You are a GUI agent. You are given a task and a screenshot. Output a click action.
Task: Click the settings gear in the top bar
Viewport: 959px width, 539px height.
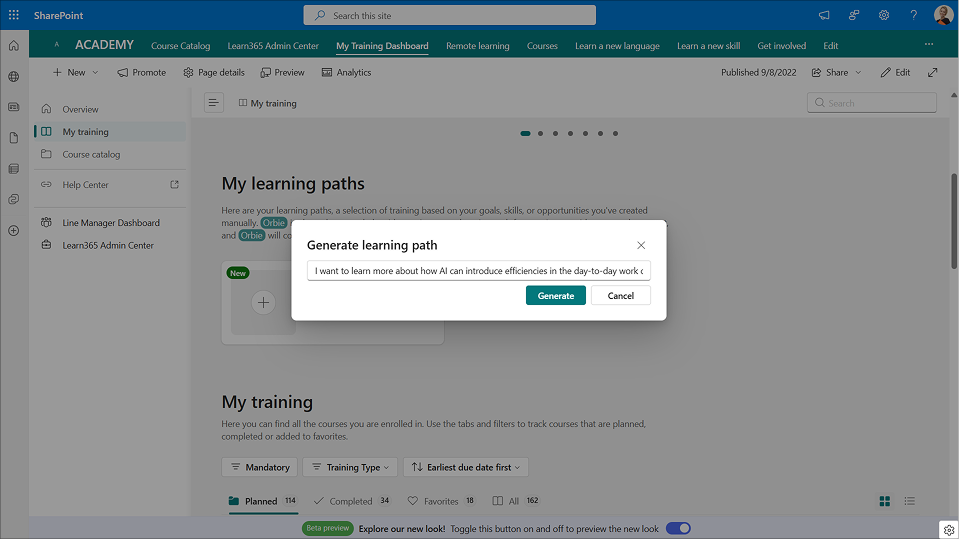pyautogui.click(x=884, y=15)
